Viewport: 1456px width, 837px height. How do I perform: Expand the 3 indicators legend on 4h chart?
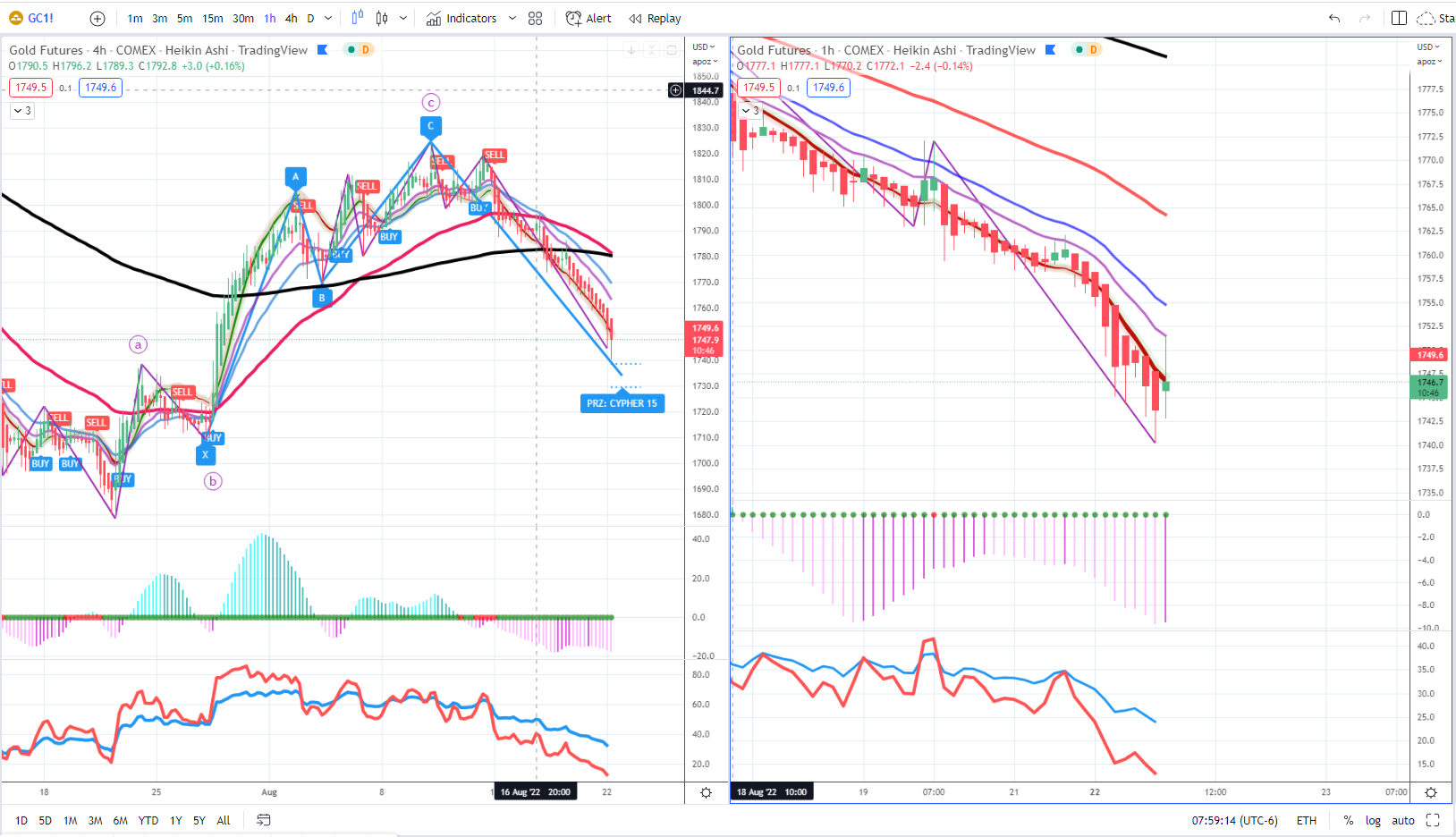(x=22, y=111)
